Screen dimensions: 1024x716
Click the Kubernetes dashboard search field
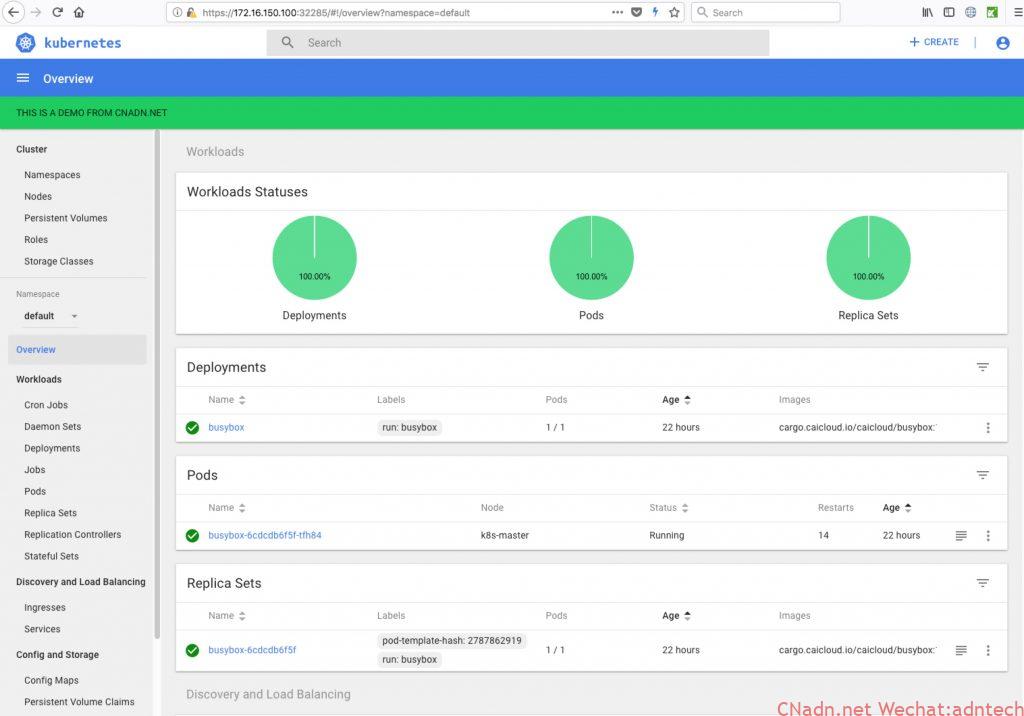518,42
